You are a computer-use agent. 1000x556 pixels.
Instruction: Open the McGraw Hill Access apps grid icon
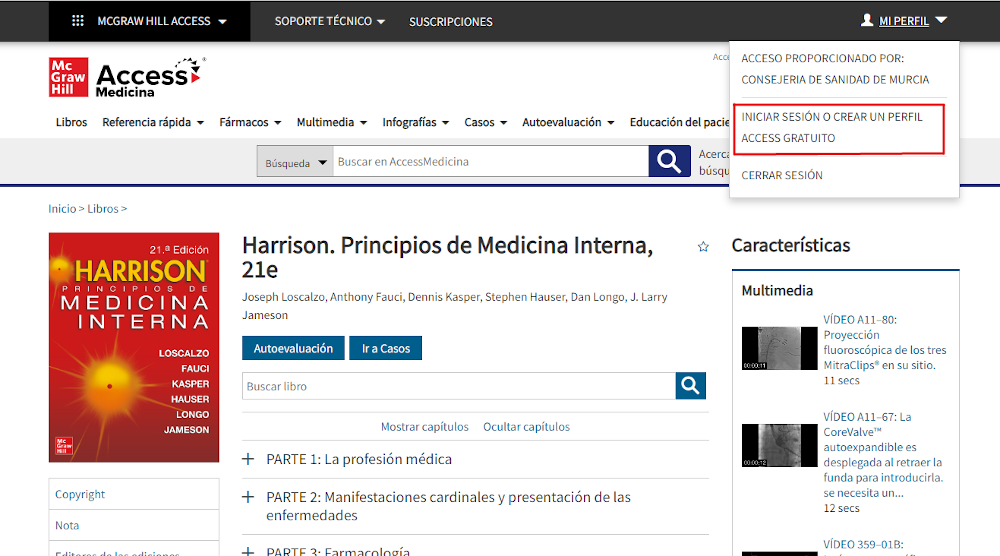coord(78,21)
